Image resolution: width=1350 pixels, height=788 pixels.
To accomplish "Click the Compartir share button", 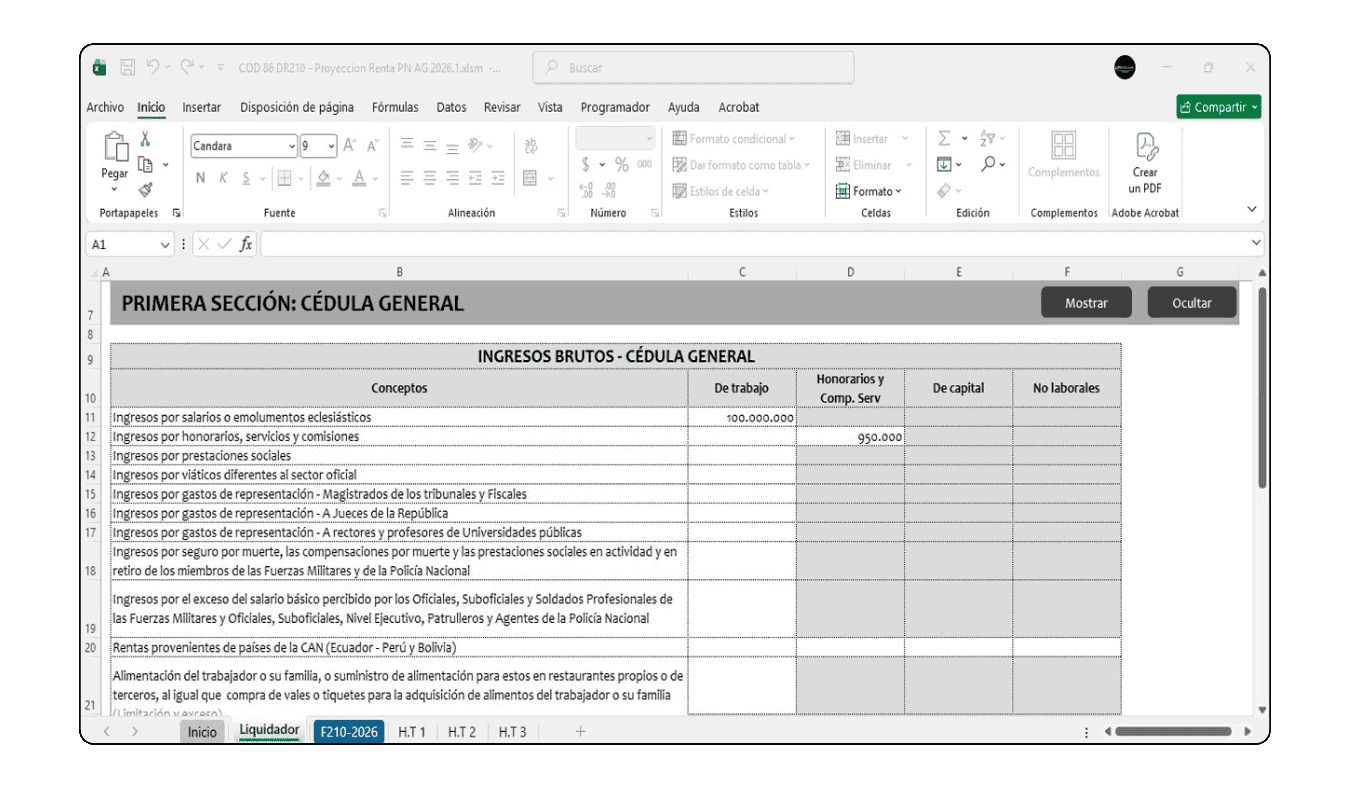I will pyautogui.click(x=1218, y=107).
